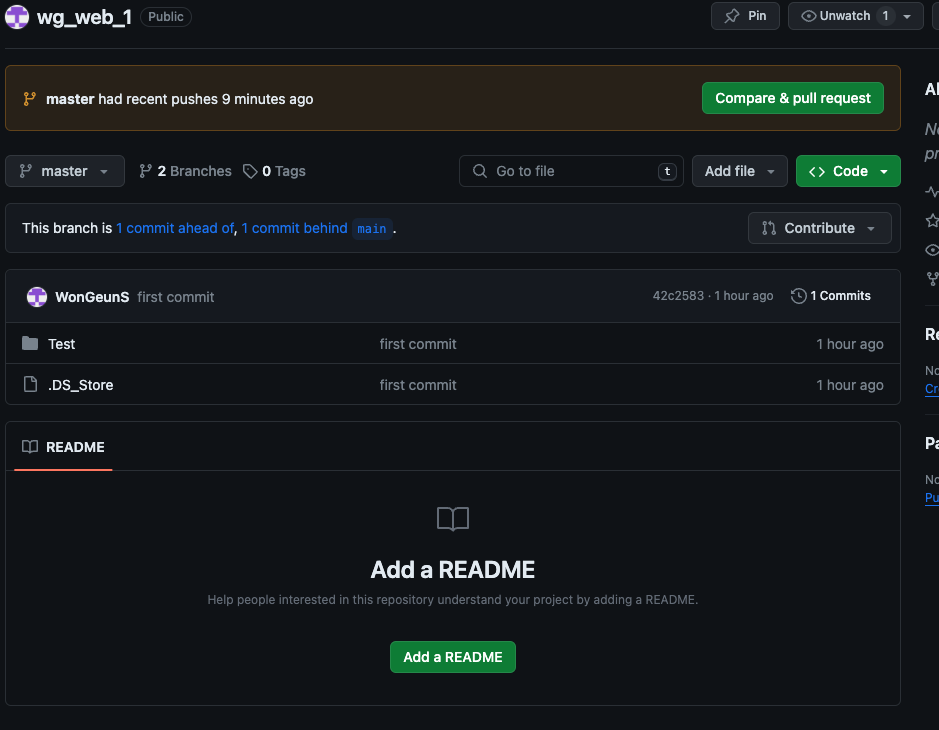Image resolution: width=939 pixels, height=730 pixels.
Task: Click the magnifier icon in Go to file
Action: pos(480,171)
